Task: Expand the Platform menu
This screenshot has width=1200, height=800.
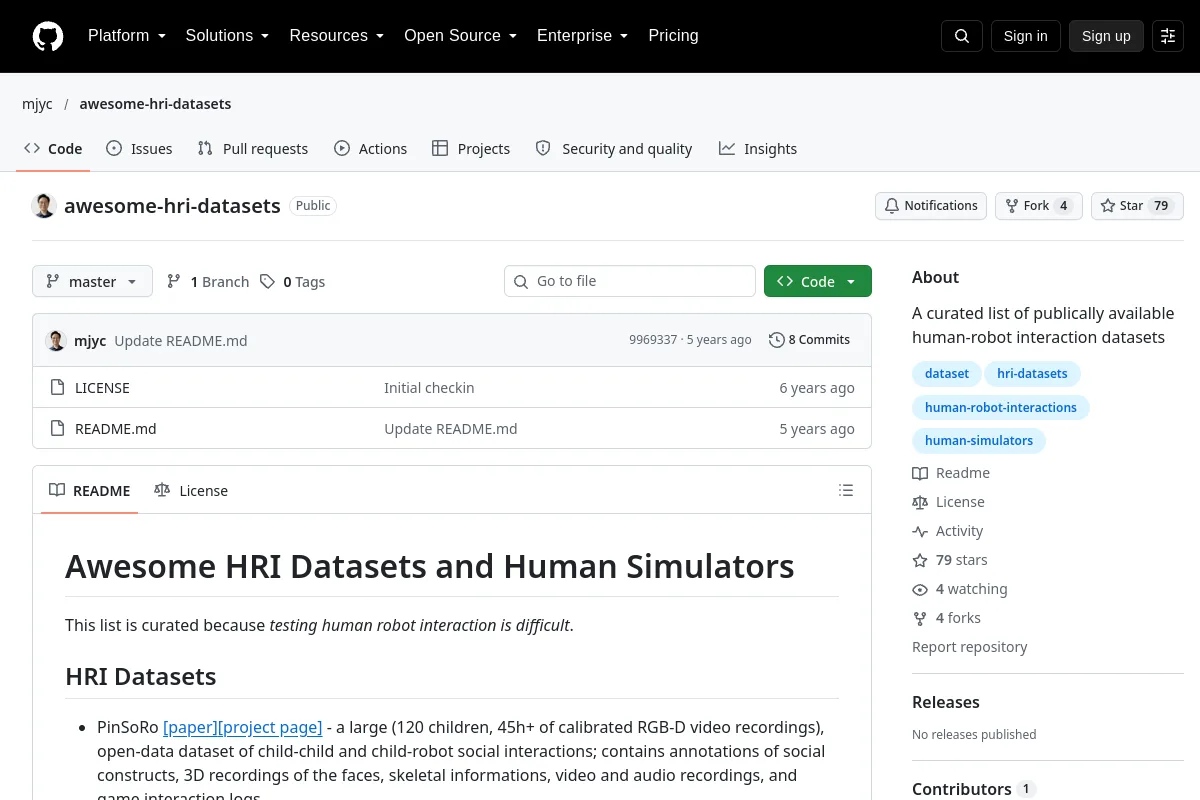Action: pyautogui.click(x=127, y=36)
